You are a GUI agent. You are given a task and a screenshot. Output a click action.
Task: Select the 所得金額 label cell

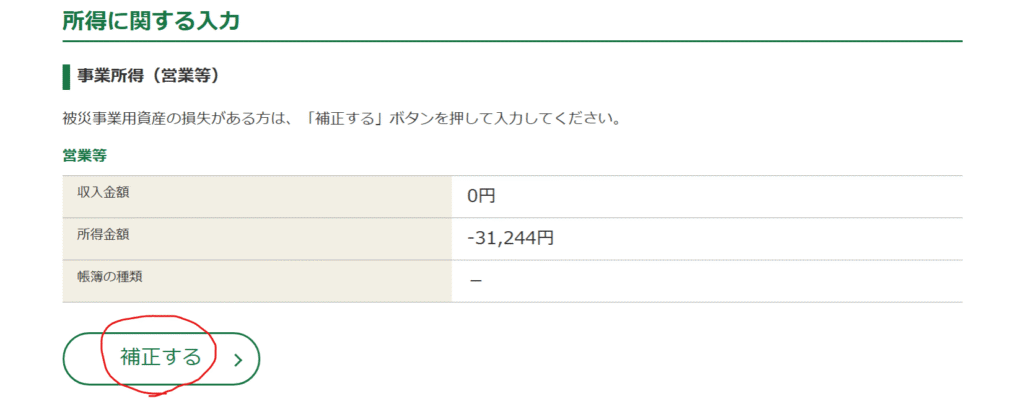103,235
